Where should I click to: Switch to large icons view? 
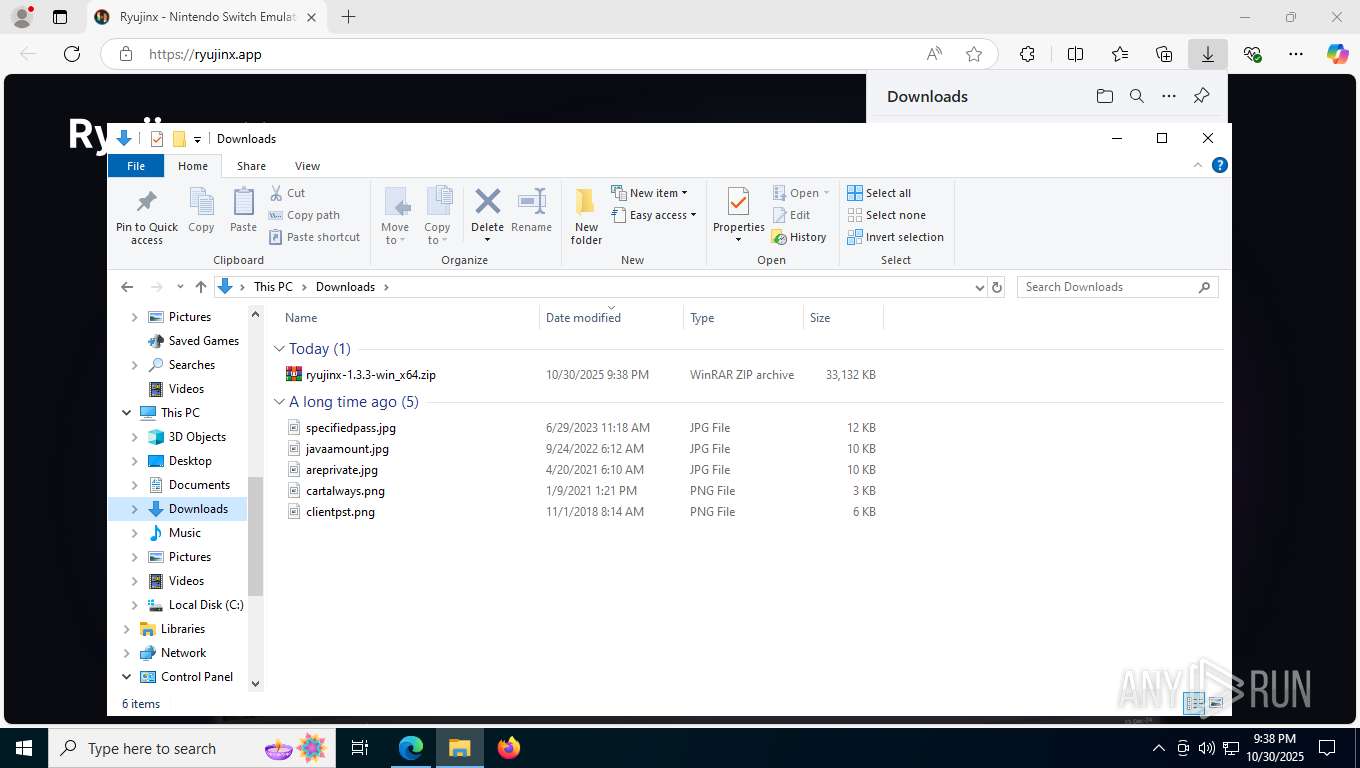click(x=1216, y=704)
